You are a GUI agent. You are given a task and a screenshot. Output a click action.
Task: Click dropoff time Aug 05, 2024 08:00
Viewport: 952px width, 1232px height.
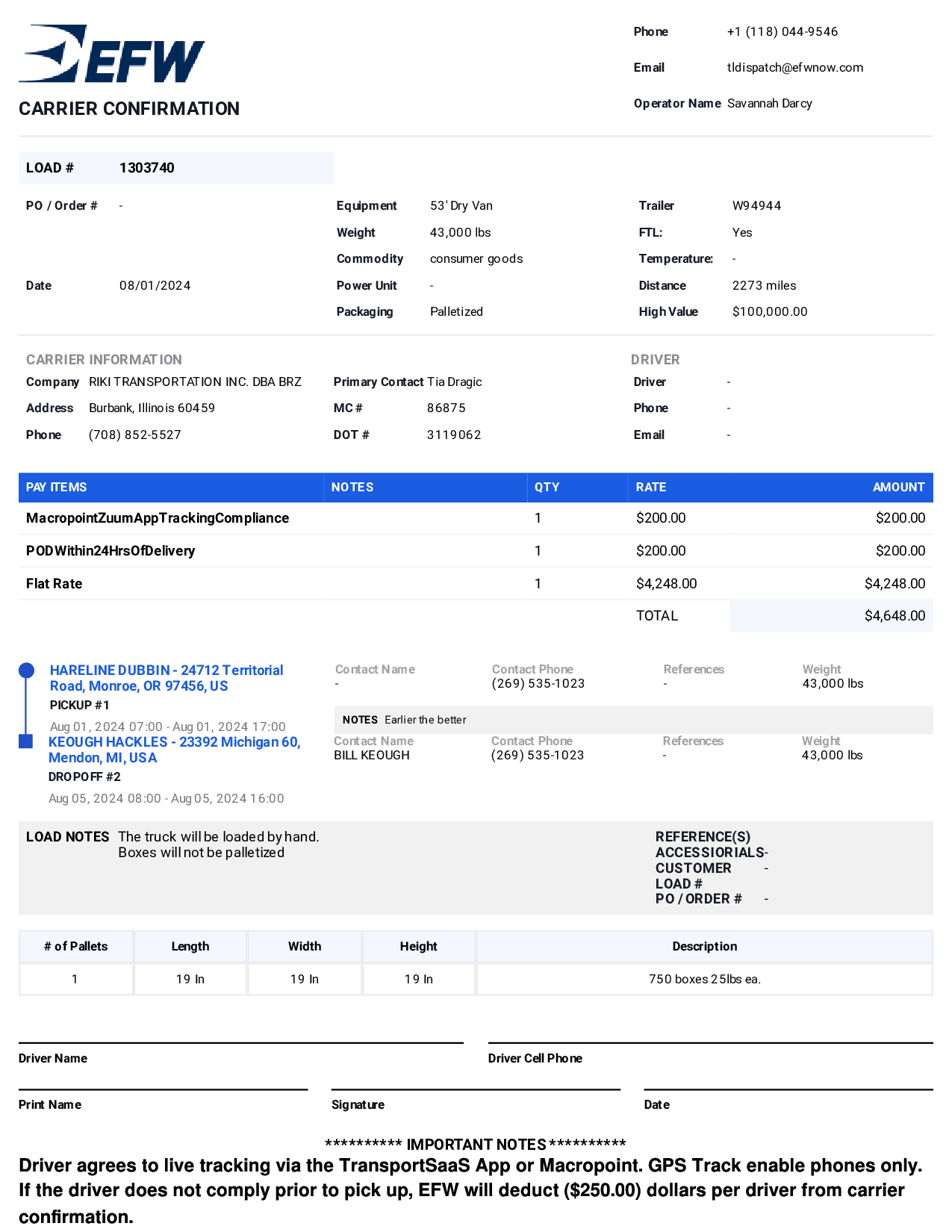[x=105, y=798]
